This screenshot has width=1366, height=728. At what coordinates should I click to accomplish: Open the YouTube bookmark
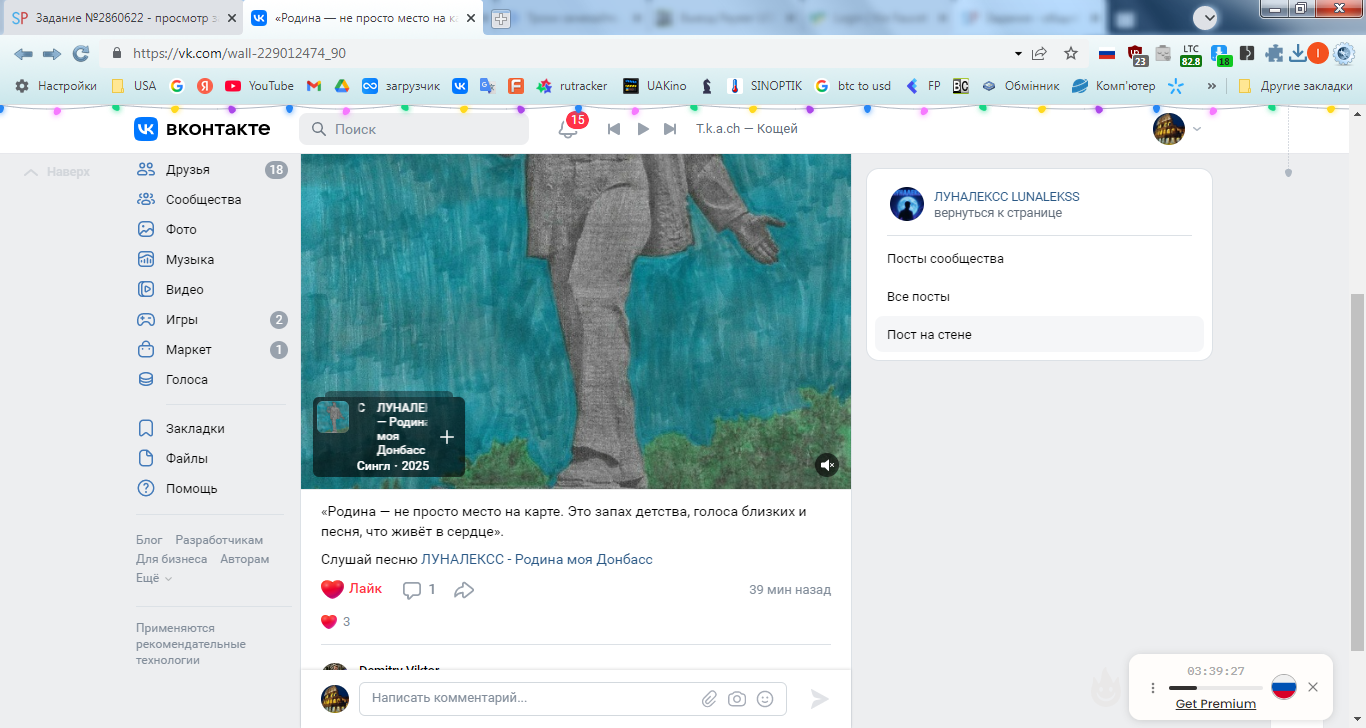point(260,86)
